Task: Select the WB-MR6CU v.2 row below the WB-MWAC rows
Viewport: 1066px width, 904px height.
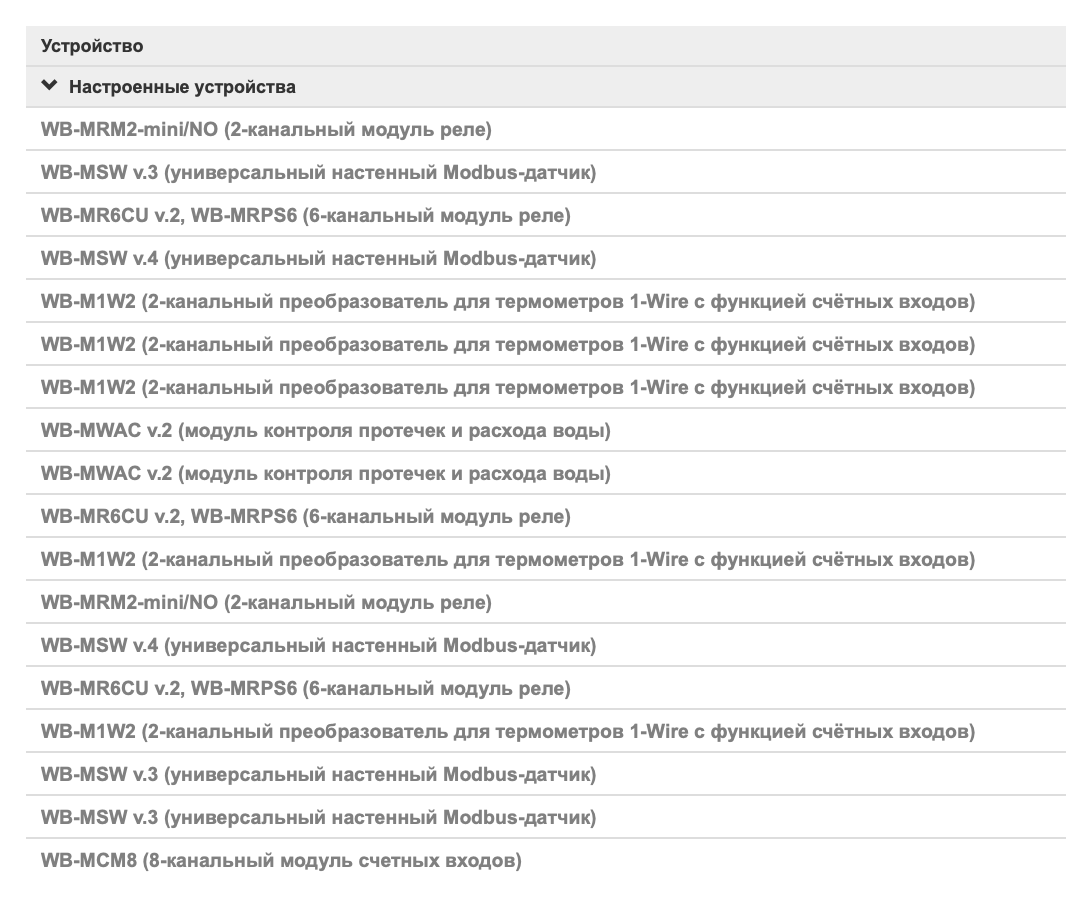Action: coord(546,516)
